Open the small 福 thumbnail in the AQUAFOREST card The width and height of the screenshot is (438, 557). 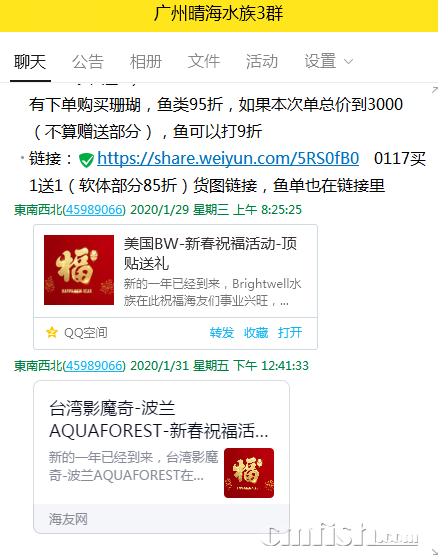point(249,473)
